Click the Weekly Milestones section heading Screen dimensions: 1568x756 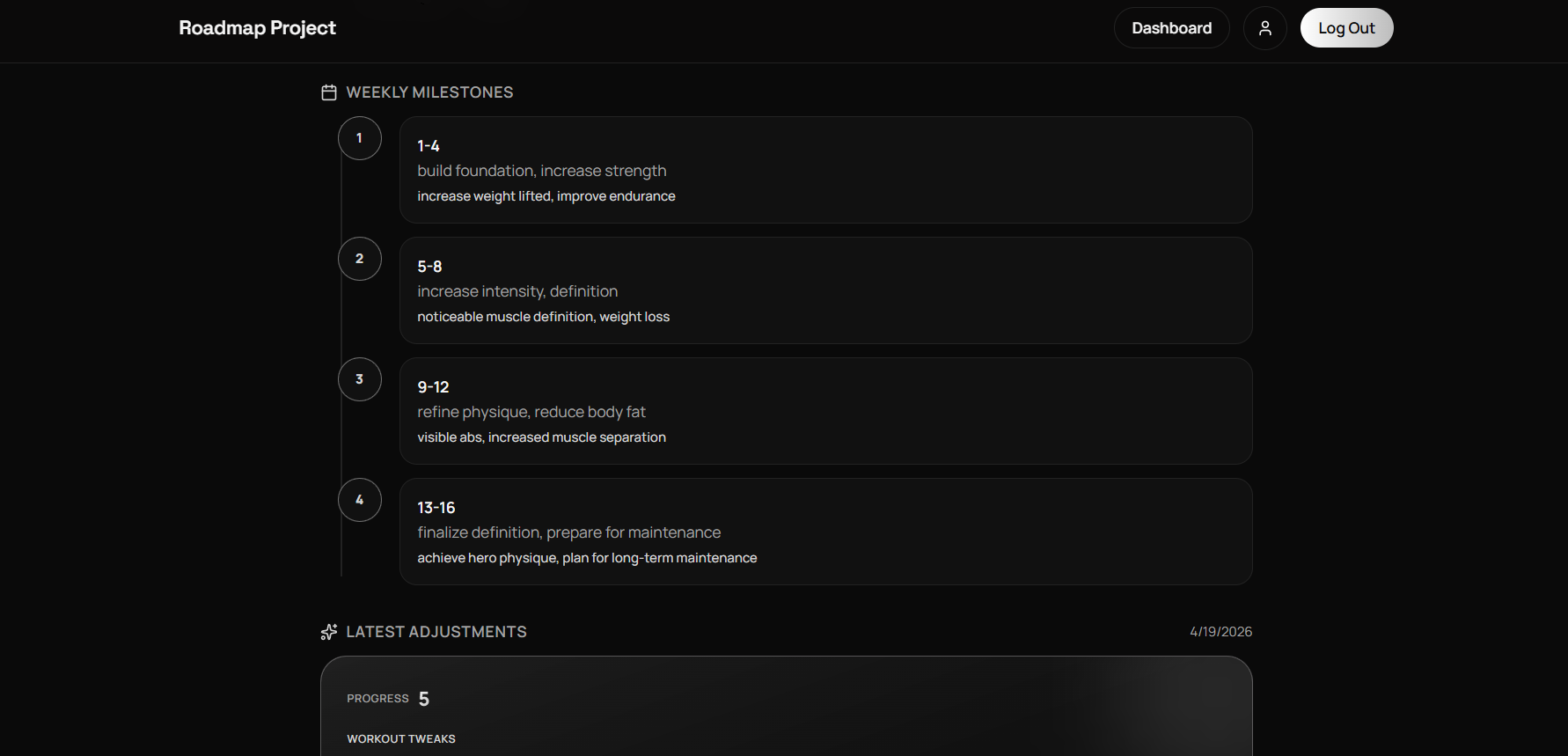pos(429,92)
